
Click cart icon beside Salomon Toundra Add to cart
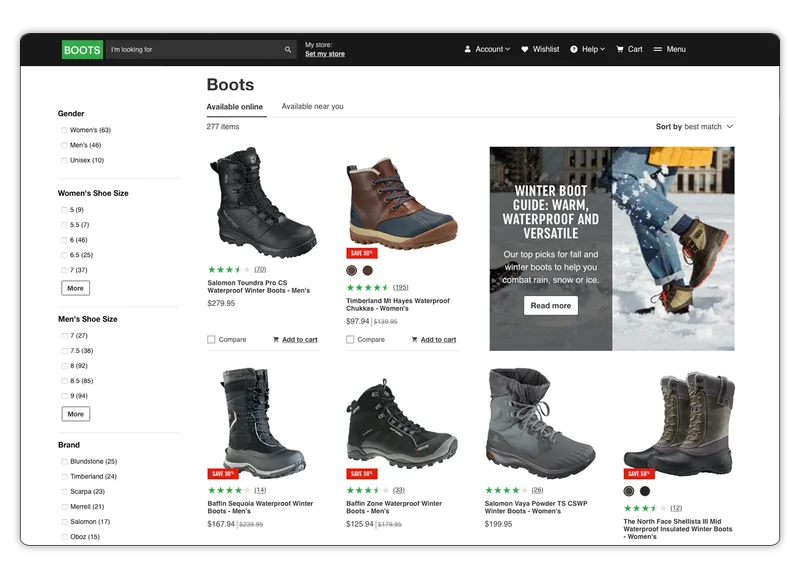pyautogui.click(x=276, y=339)
